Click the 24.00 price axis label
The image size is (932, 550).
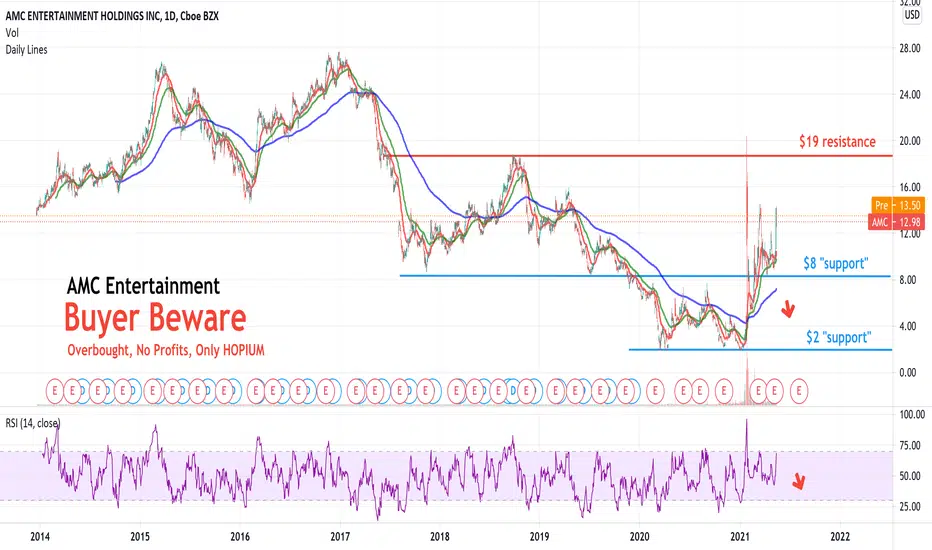click(909, 95)
